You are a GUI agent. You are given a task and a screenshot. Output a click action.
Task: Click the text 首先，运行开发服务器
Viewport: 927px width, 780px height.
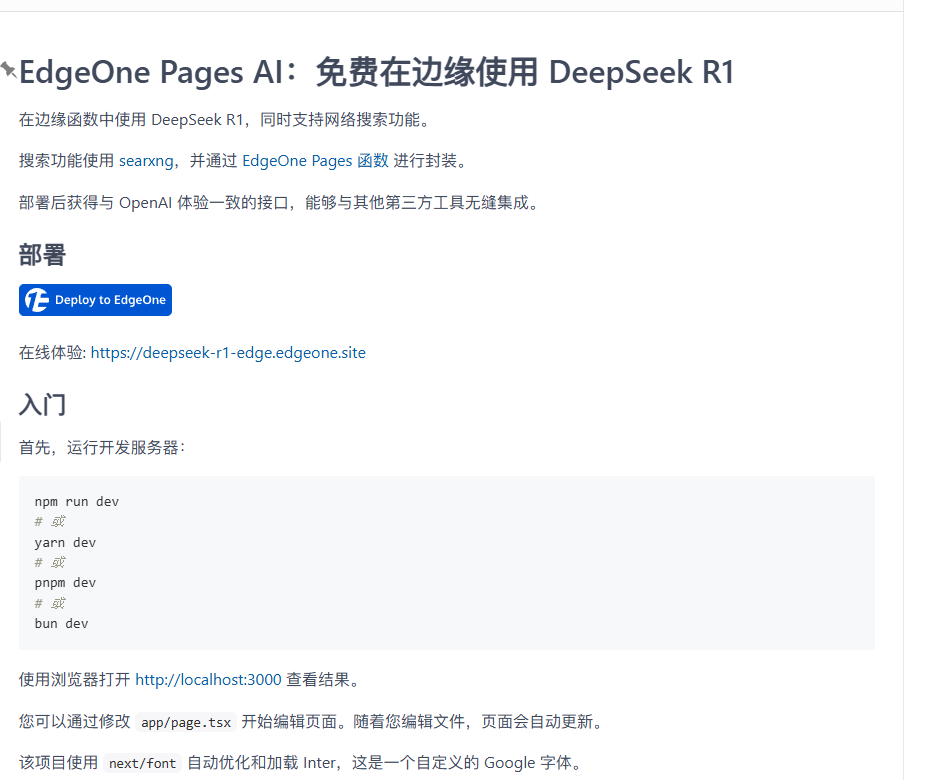(102, 448)
